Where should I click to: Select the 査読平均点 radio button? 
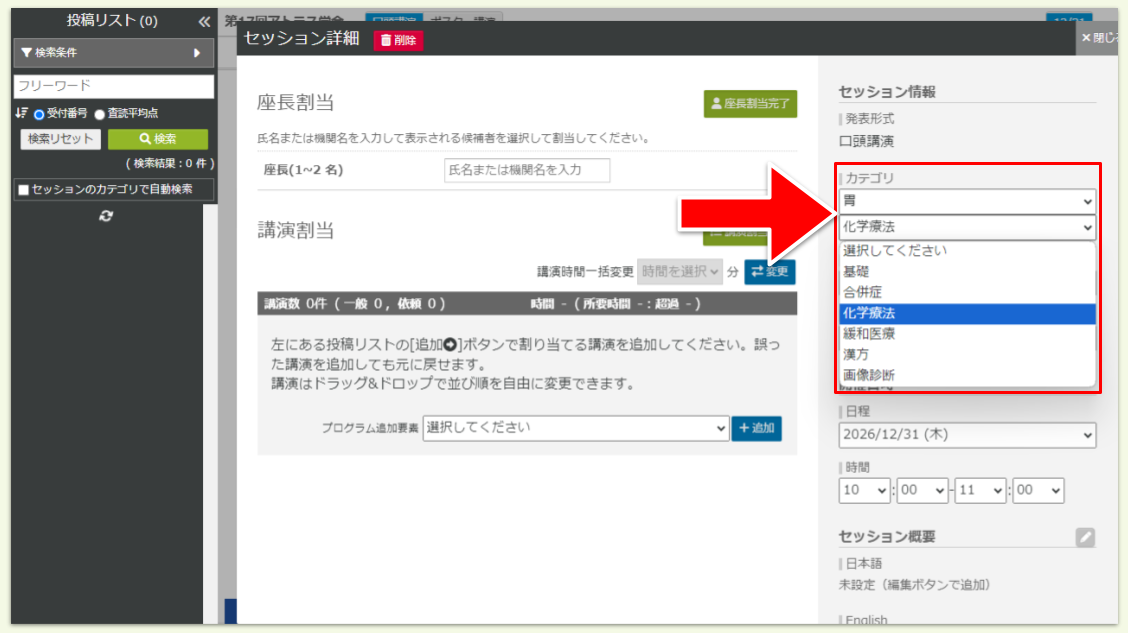[98, 114]
